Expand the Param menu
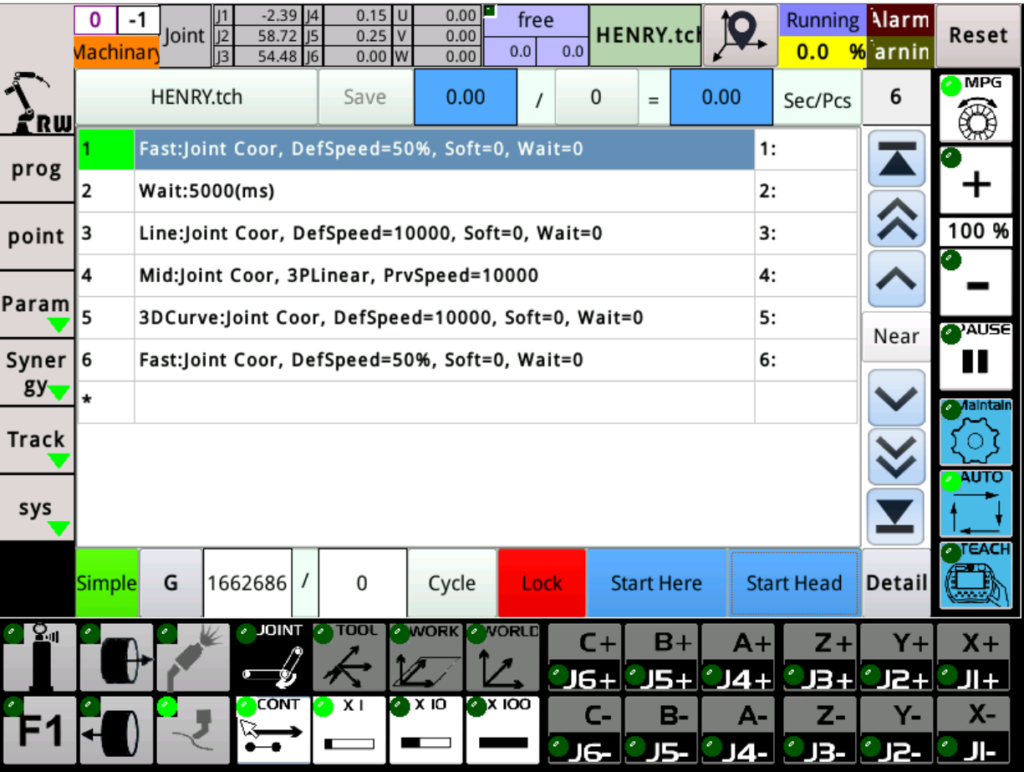 click(37, 309)
